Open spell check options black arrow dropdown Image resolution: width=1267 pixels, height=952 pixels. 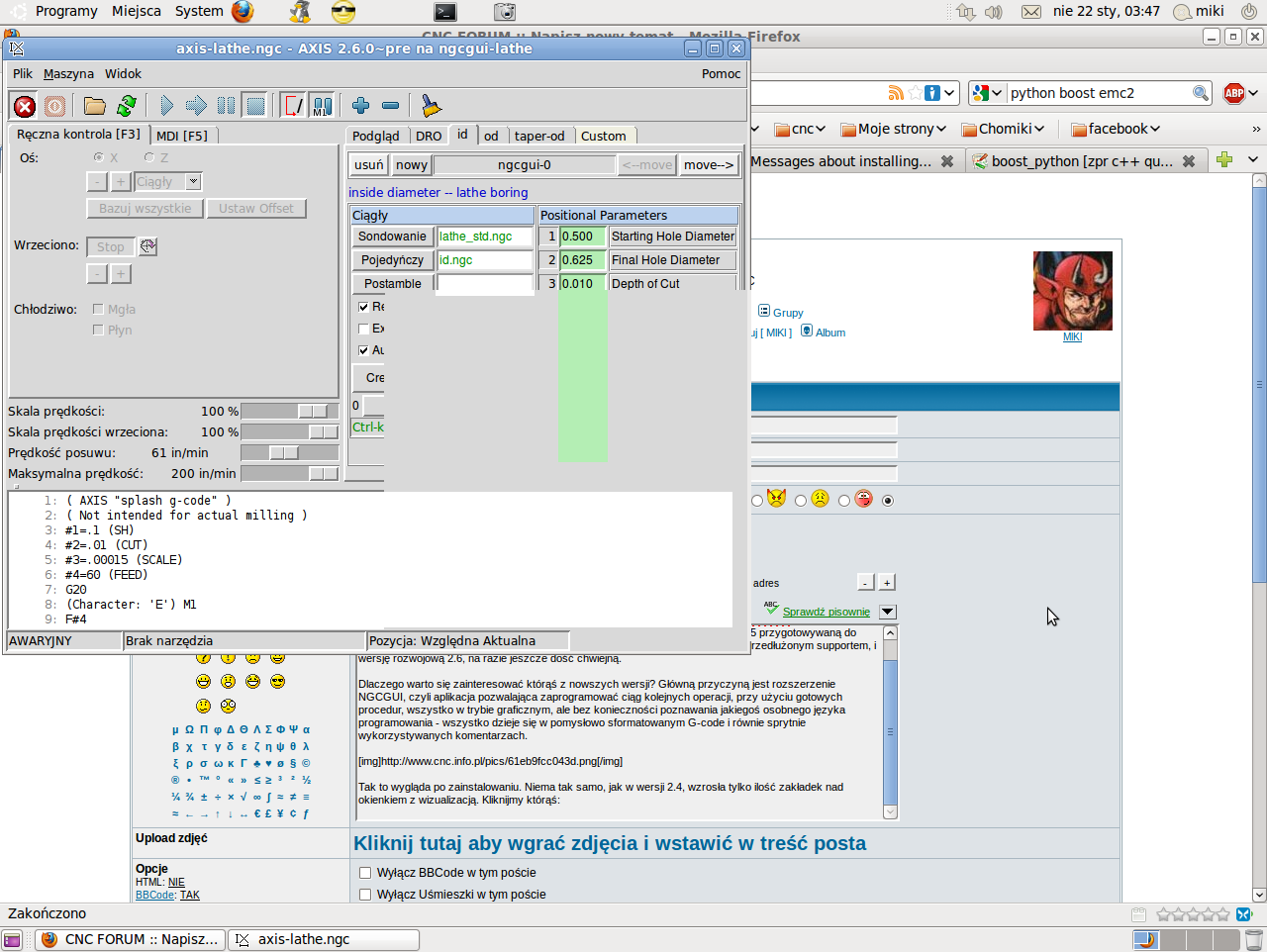[887, 612]
